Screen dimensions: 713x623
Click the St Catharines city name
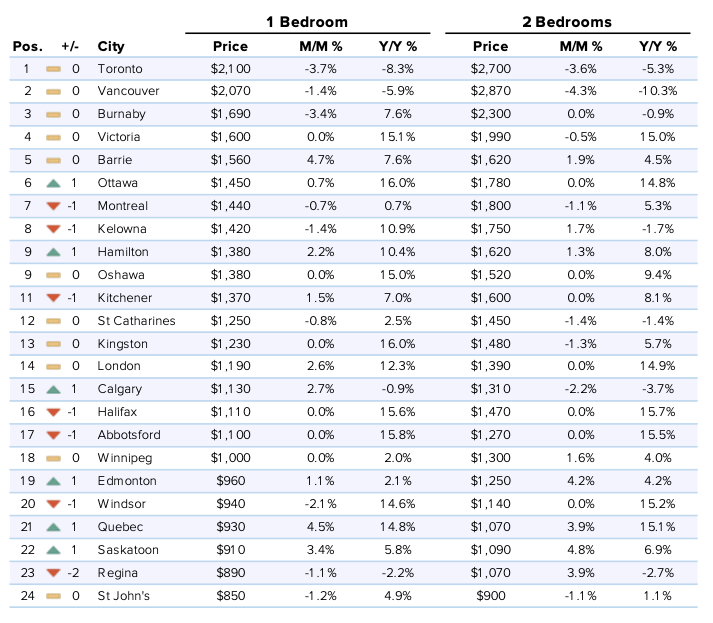(x=136, y=321)
